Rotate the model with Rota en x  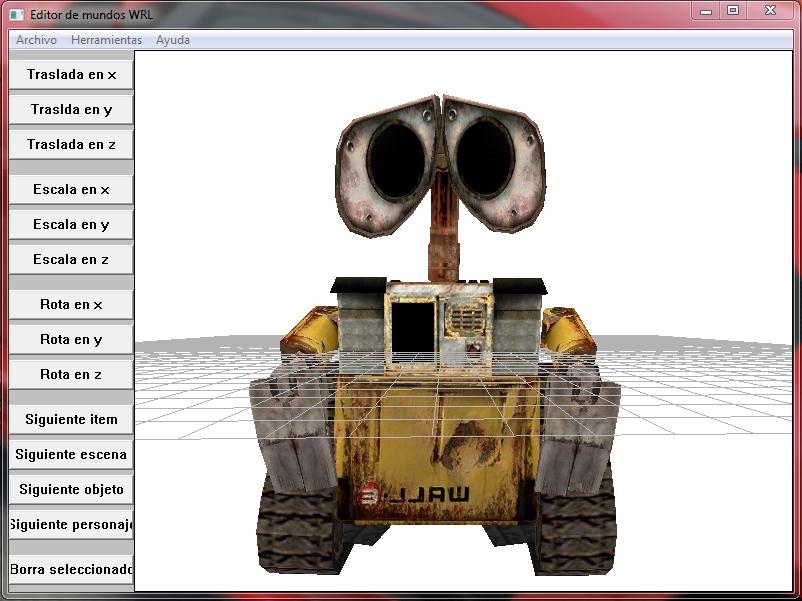pyautogui.click(x=72, y=305)
